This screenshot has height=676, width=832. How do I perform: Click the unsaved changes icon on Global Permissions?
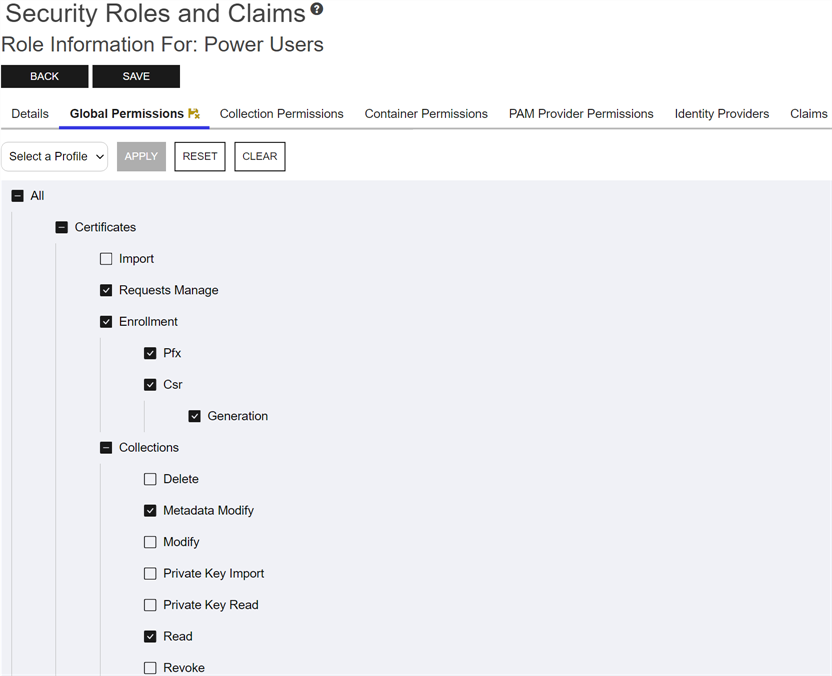(194, 114)
